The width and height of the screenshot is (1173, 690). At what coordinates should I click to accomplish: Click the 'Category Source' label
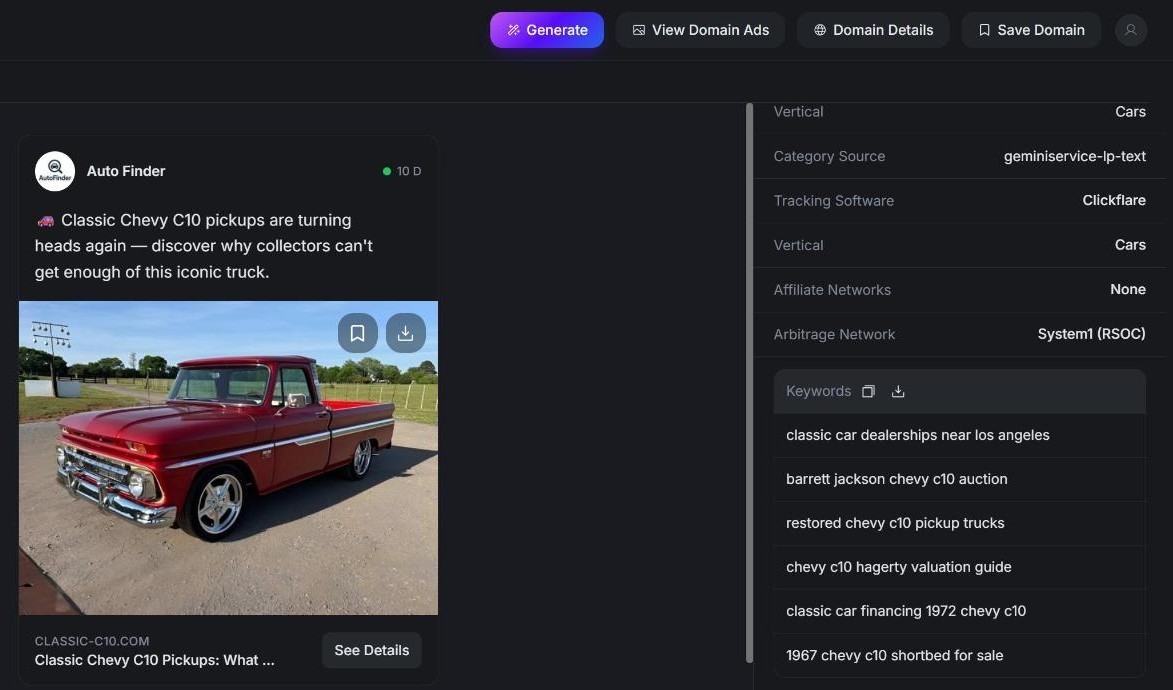(x=829, y=156)
